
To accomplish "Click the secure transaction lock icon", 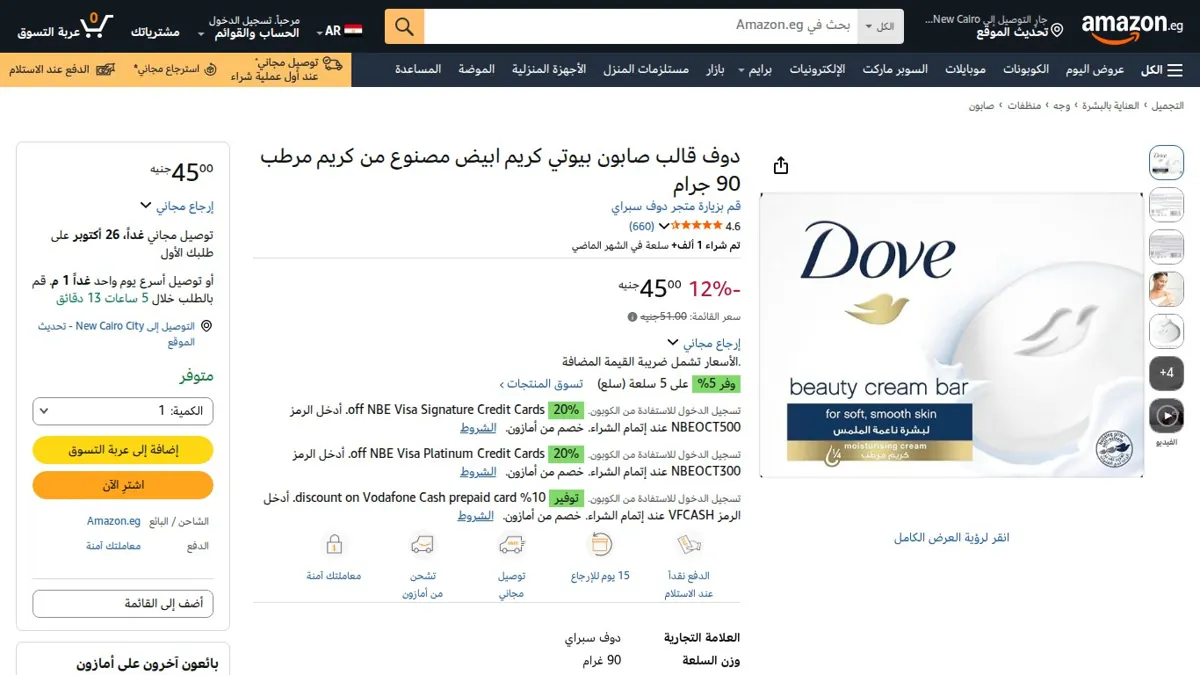I will (334, 545).
